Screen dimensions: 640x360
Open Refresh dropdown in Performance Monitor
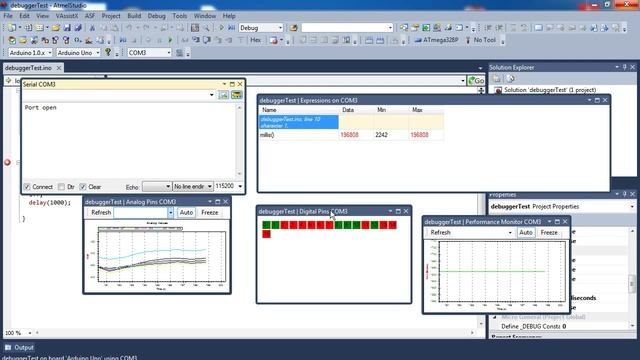[510, 233]
